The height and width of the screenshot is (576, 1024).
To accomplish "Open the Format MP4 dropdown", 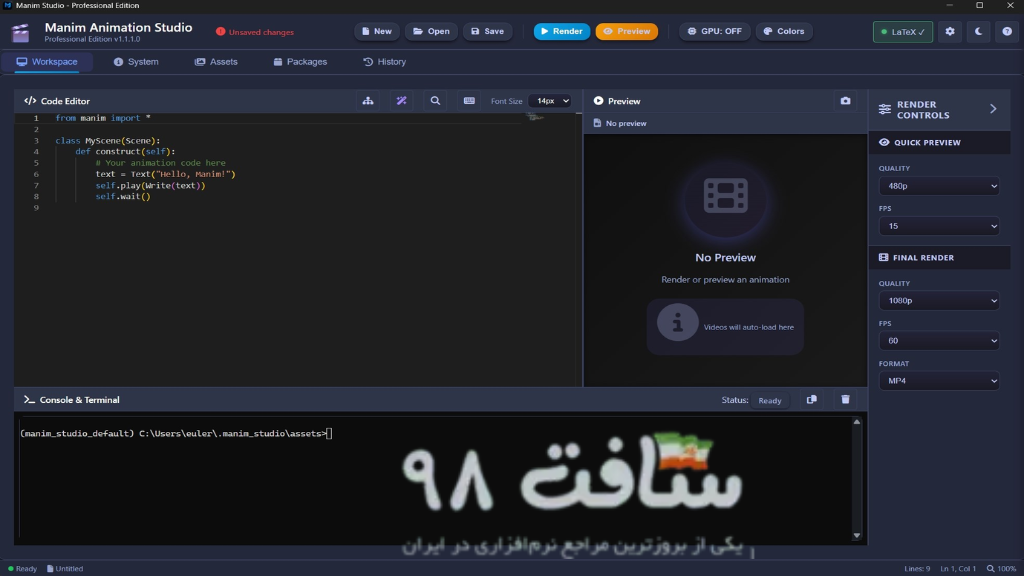I will pyautogui.click(x=938, y=381).
